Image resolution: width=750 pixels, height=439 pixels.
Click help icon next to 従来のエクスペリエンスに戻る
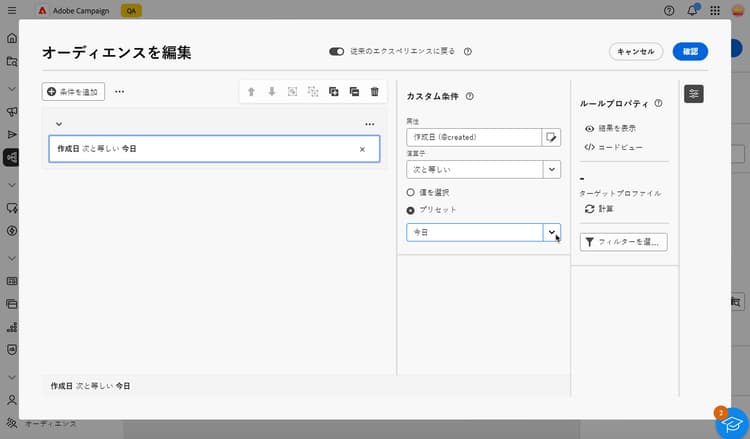(468, 51)
